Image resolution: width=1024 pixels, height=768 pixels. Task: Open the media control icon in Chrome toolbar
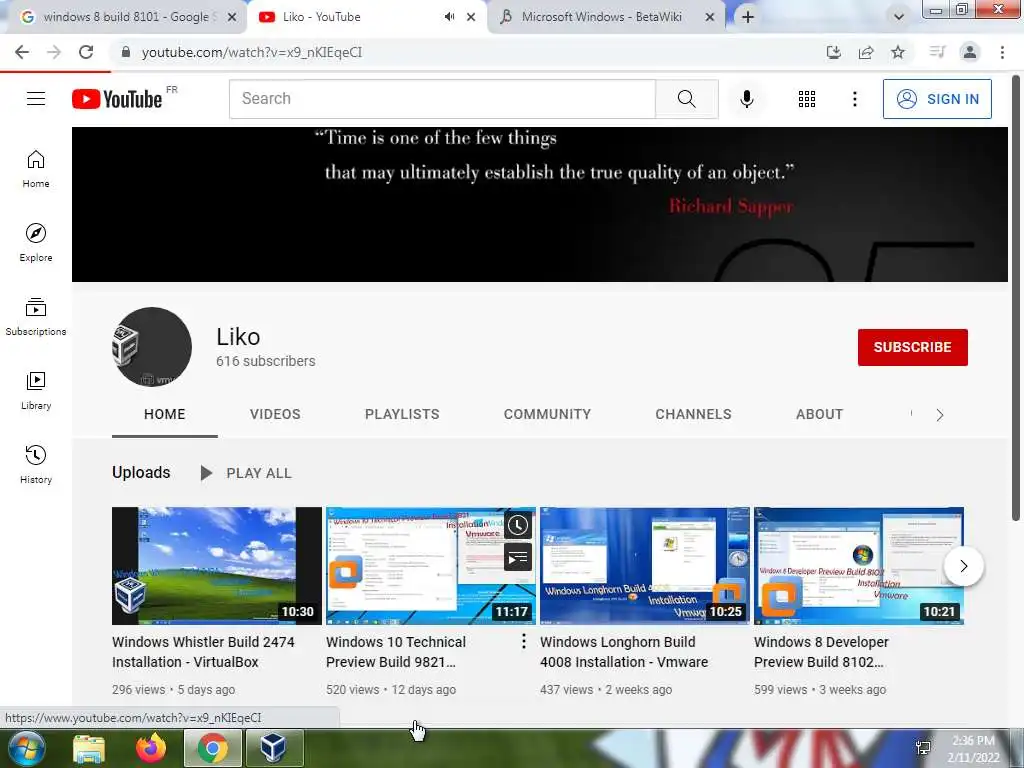tap(938, 52)
